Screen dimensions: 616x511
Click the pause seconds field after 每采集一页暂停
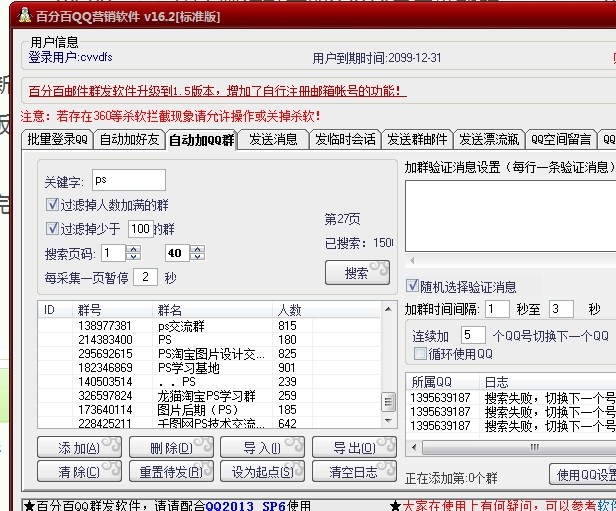(145, 277)
